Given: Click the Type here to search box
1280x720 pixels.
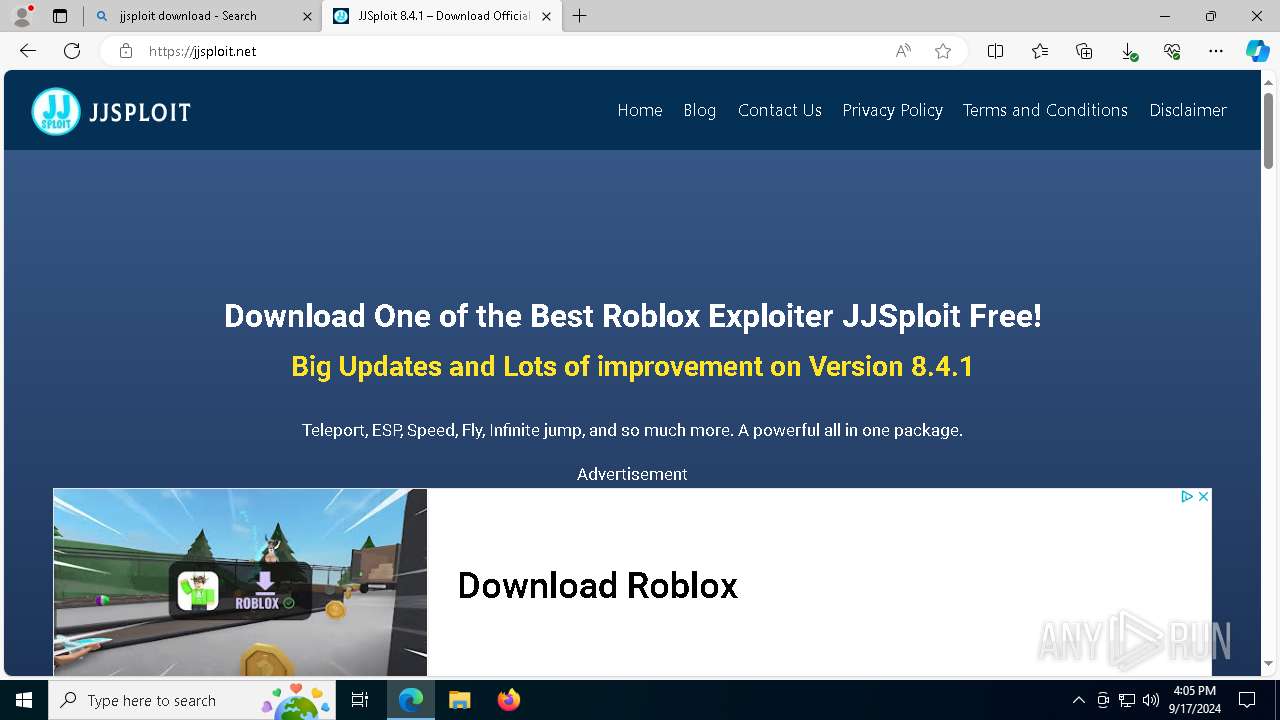Looking at the screenshot, I should [192, 700].
